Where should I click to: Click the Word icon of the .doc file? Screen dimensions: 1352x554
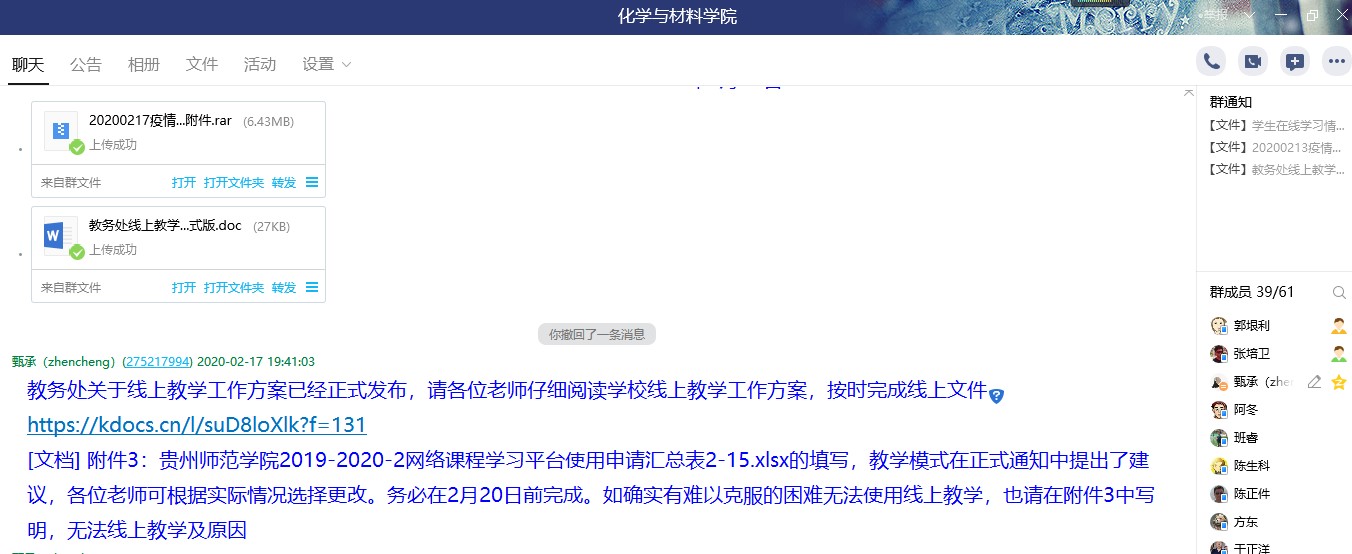point(58,236)
